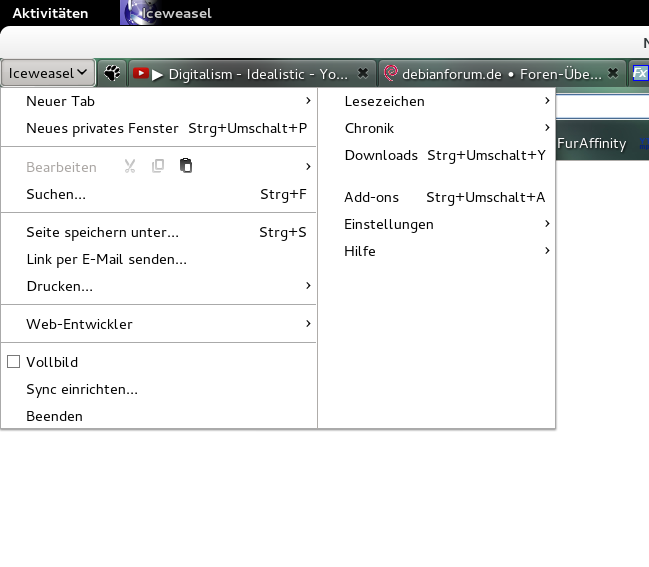Expand the Lesezeichen submenu arrow
This screenshot has height=567, width=649.
pyautogui.click(x=547, y=101)
